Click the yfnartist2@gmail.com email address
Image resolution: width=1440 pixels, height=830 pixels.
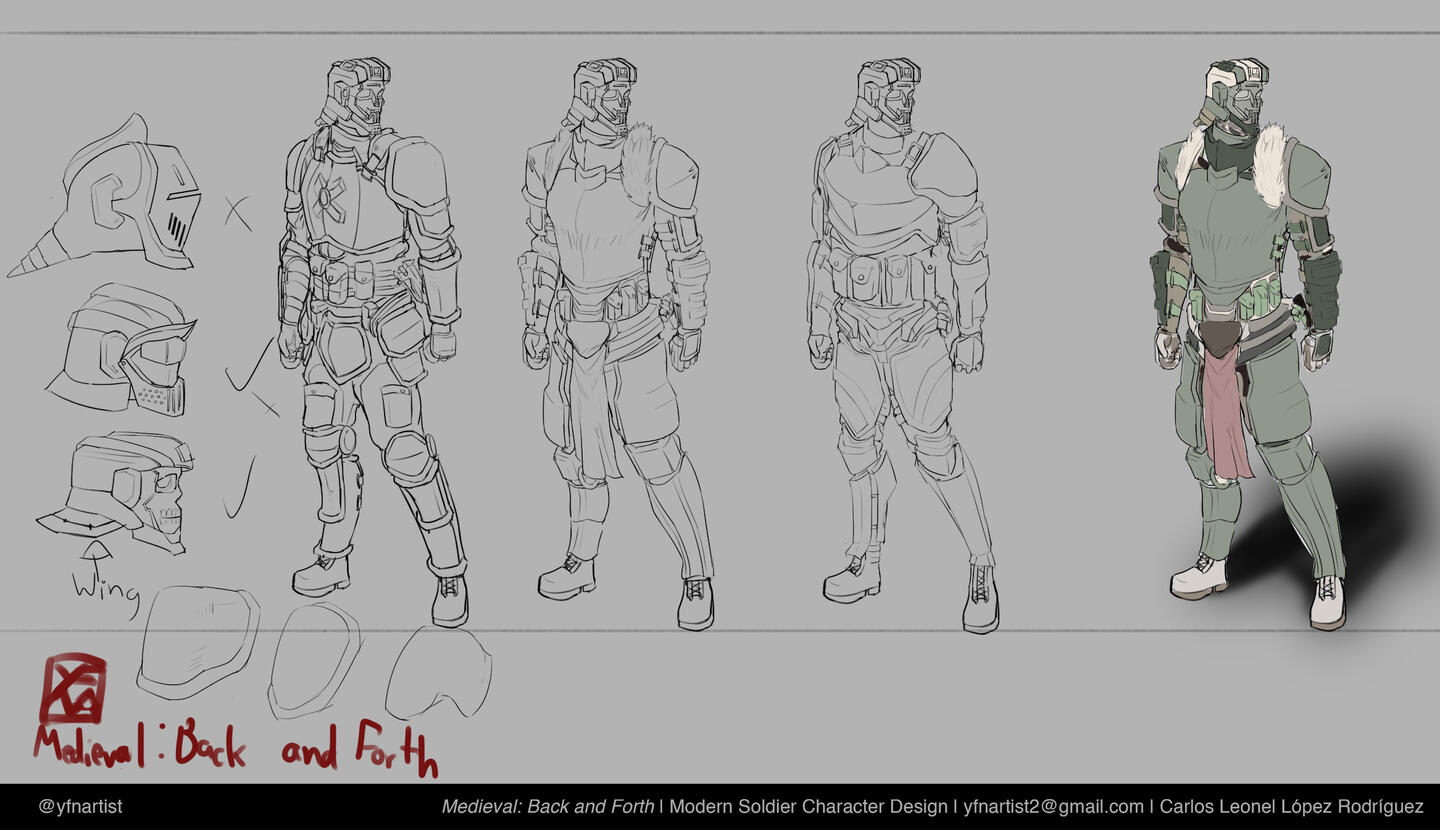[1053, 806]
